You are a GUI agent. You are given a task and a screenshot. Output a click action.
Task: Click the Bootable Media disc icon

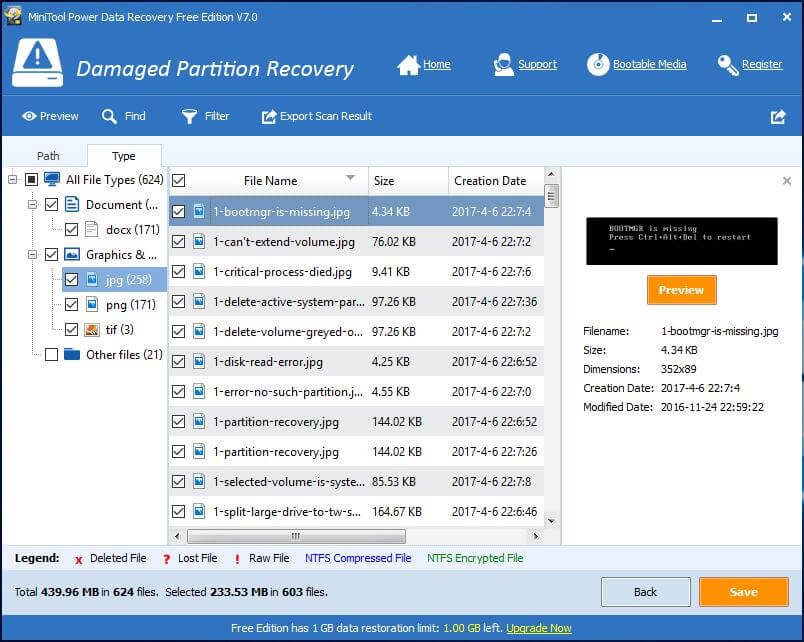(x=598, y=65)
